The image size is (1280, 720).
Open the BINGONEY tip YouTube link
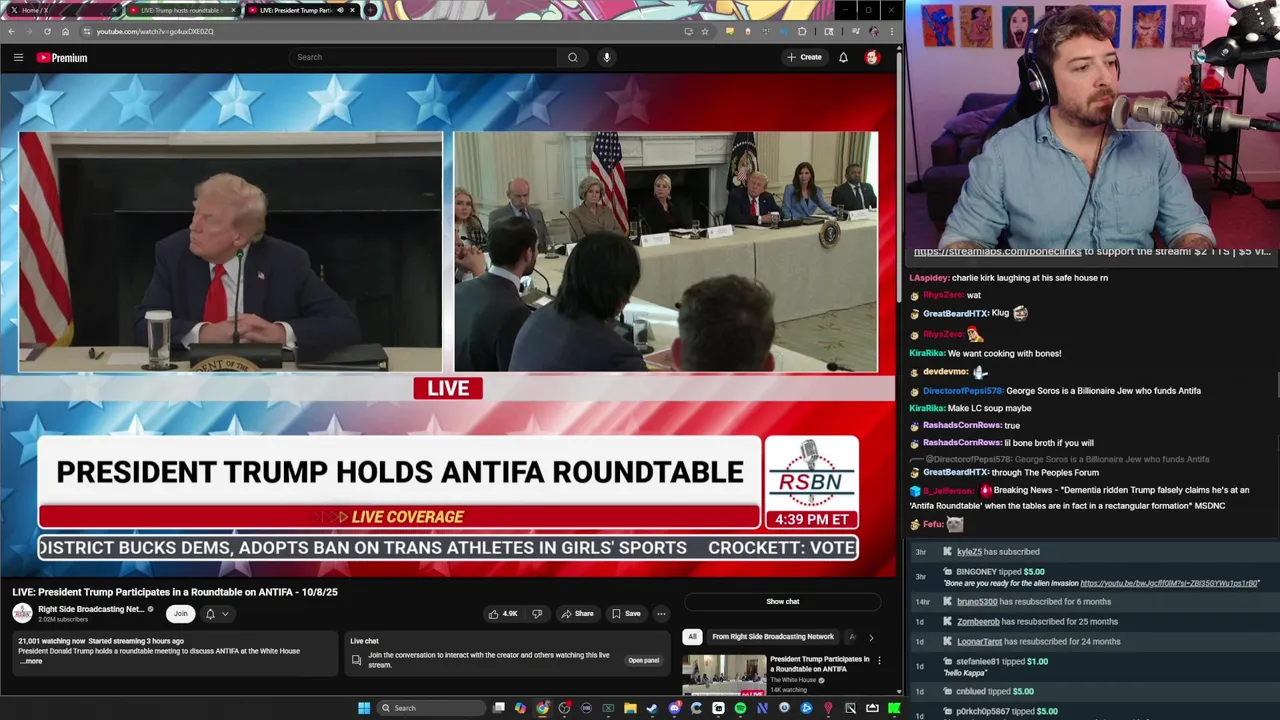click(1169, 583)
